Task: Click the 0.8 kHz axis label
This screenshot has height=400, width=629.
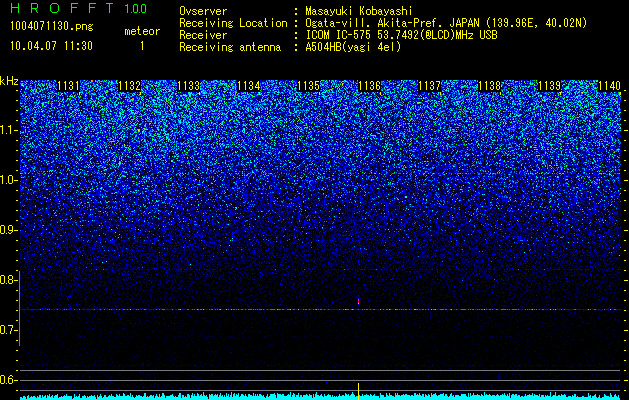Action: pos(9,280)
